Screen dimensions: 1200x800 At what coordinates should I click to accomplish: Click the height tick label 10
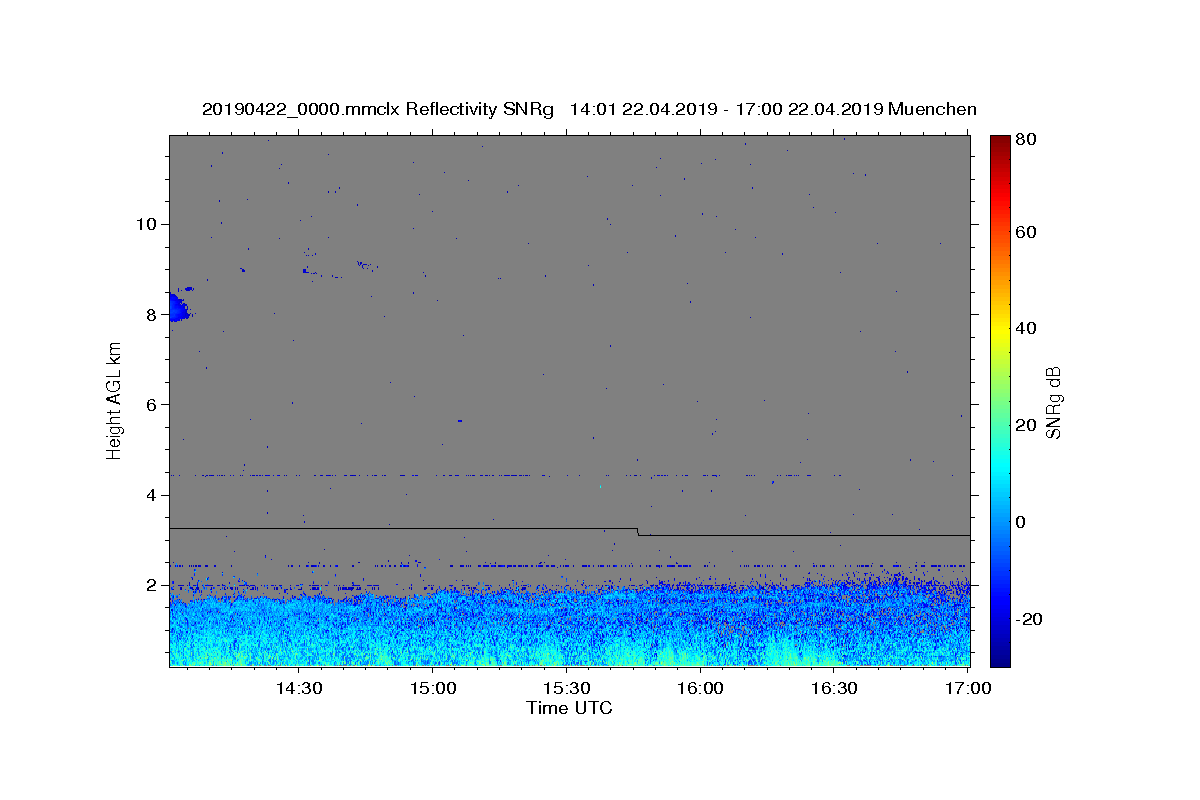coord(146,224)
